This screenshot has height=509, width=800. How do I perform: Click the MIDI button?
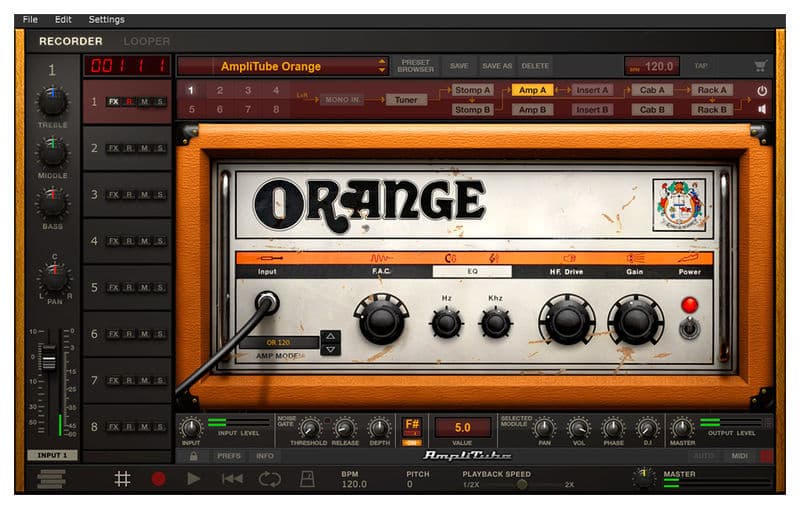(739, 456)
